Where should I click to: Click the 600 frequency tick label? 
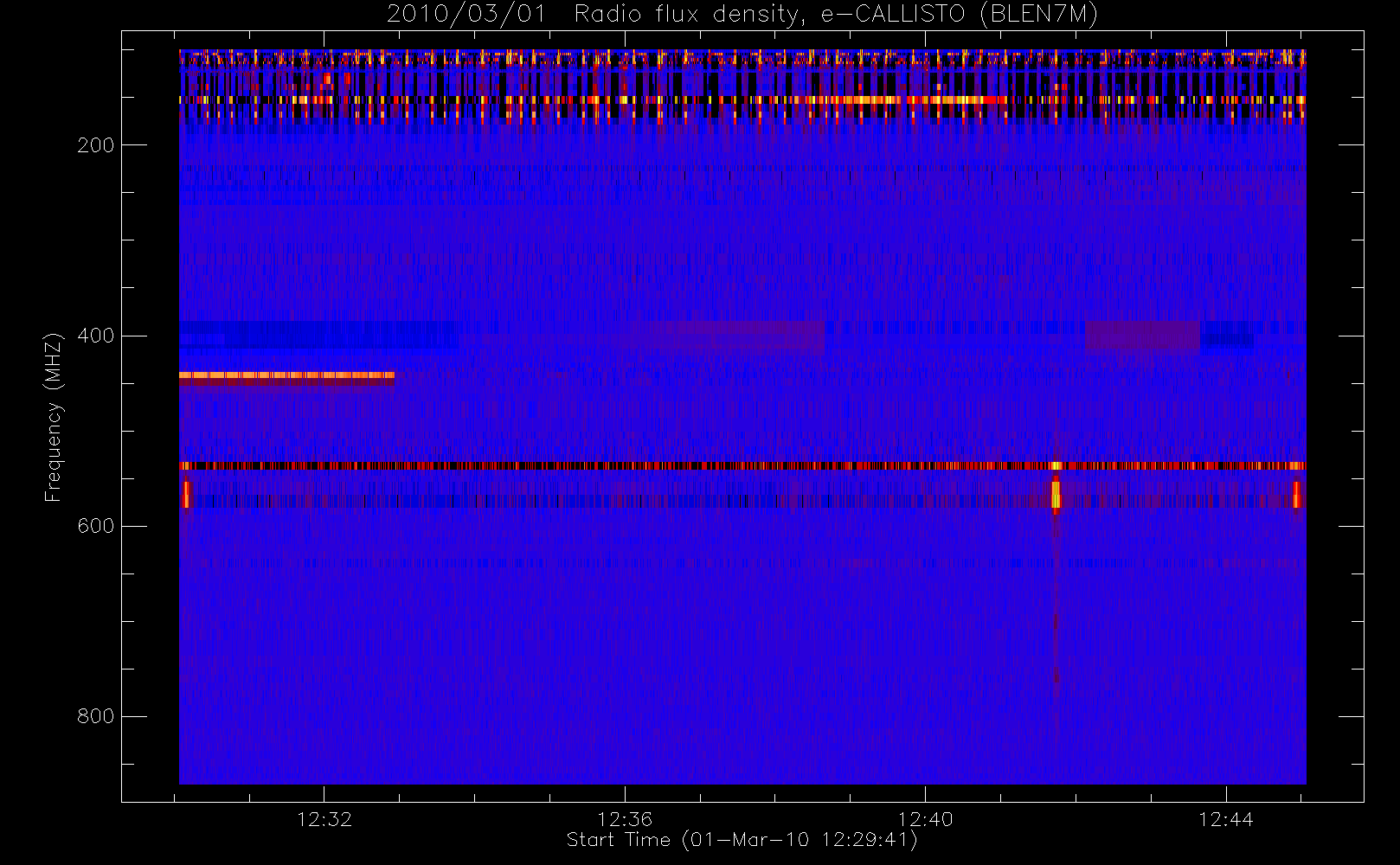[x=95, y=526]
